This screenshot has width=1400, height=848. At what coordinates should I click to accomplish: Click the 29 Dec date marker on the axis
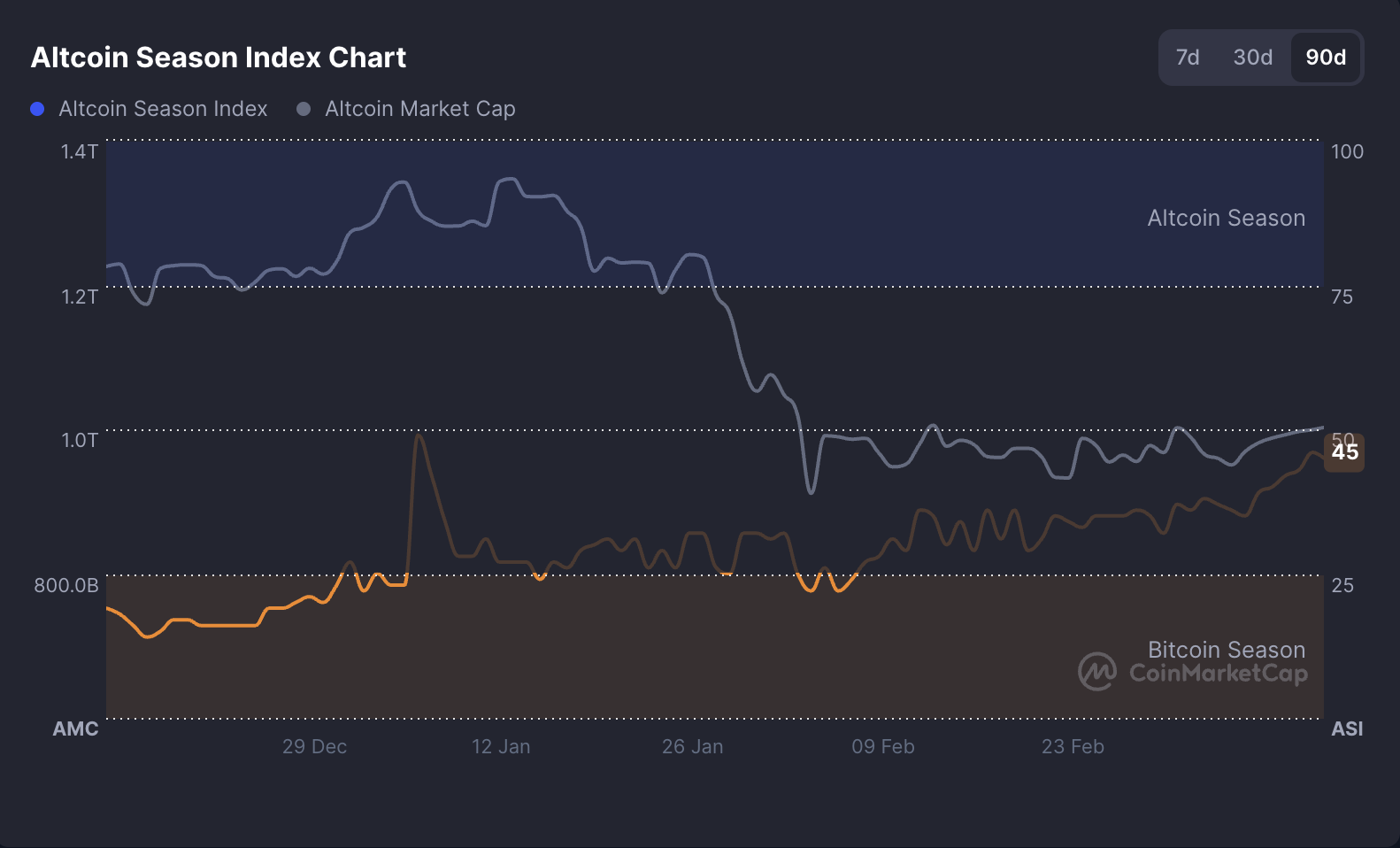(314, 746)
